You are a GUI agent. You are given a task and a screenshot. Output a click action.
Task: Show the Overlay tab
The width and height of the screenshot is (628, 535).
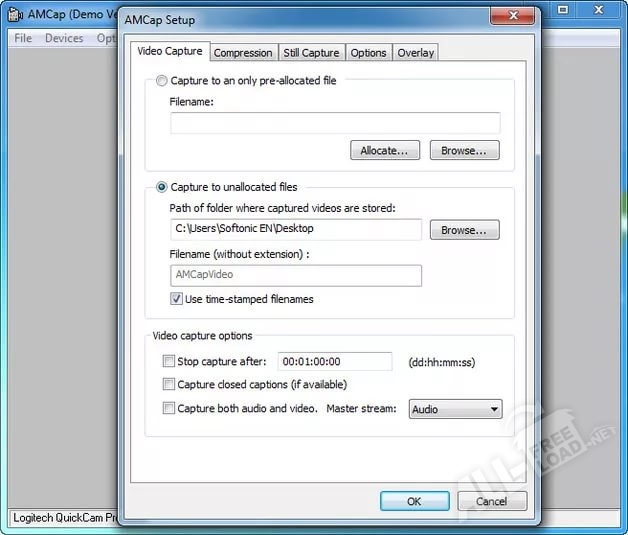pyautogui.click(x=415, y=53)
